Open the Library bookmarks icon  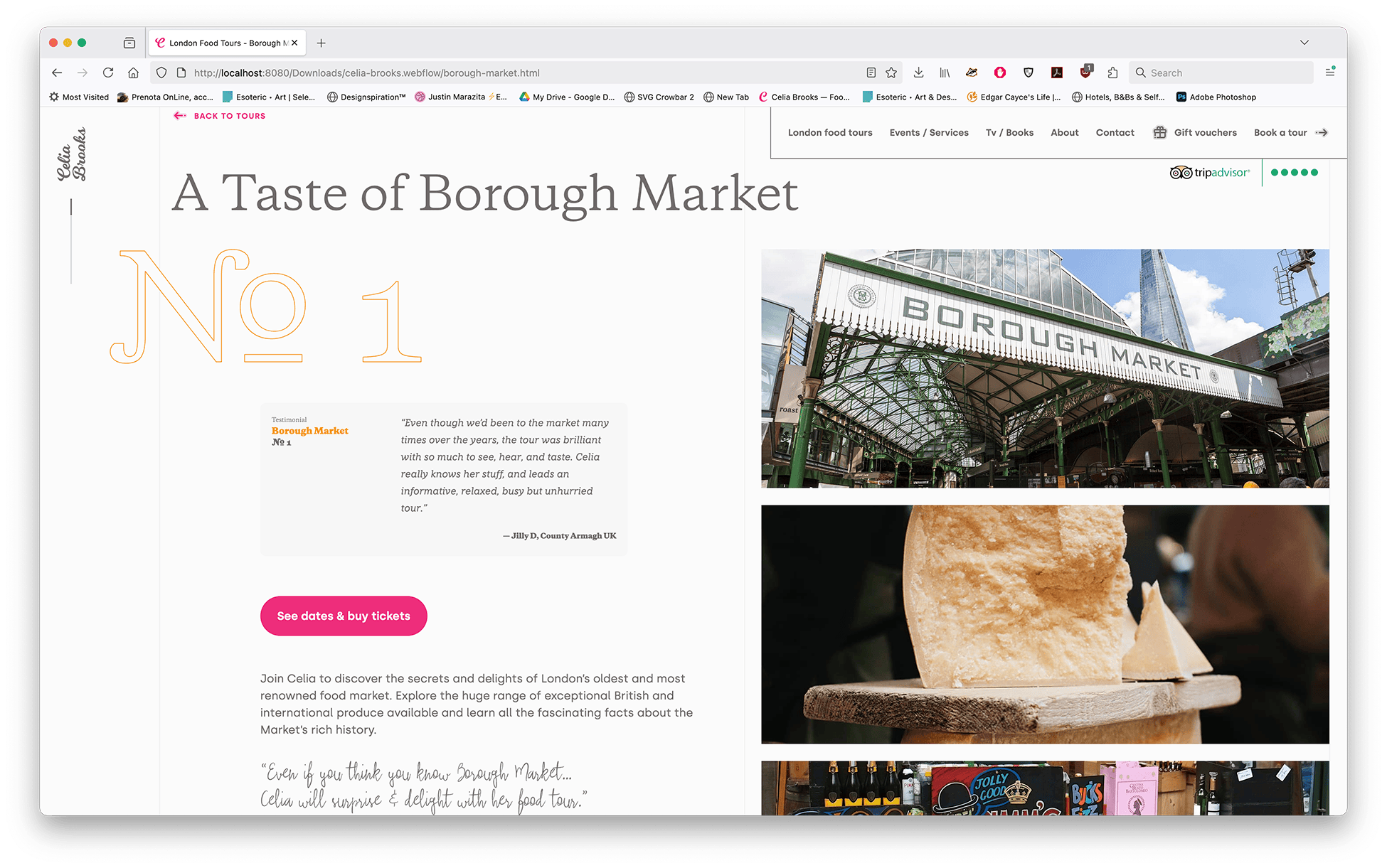click(945, 73)
